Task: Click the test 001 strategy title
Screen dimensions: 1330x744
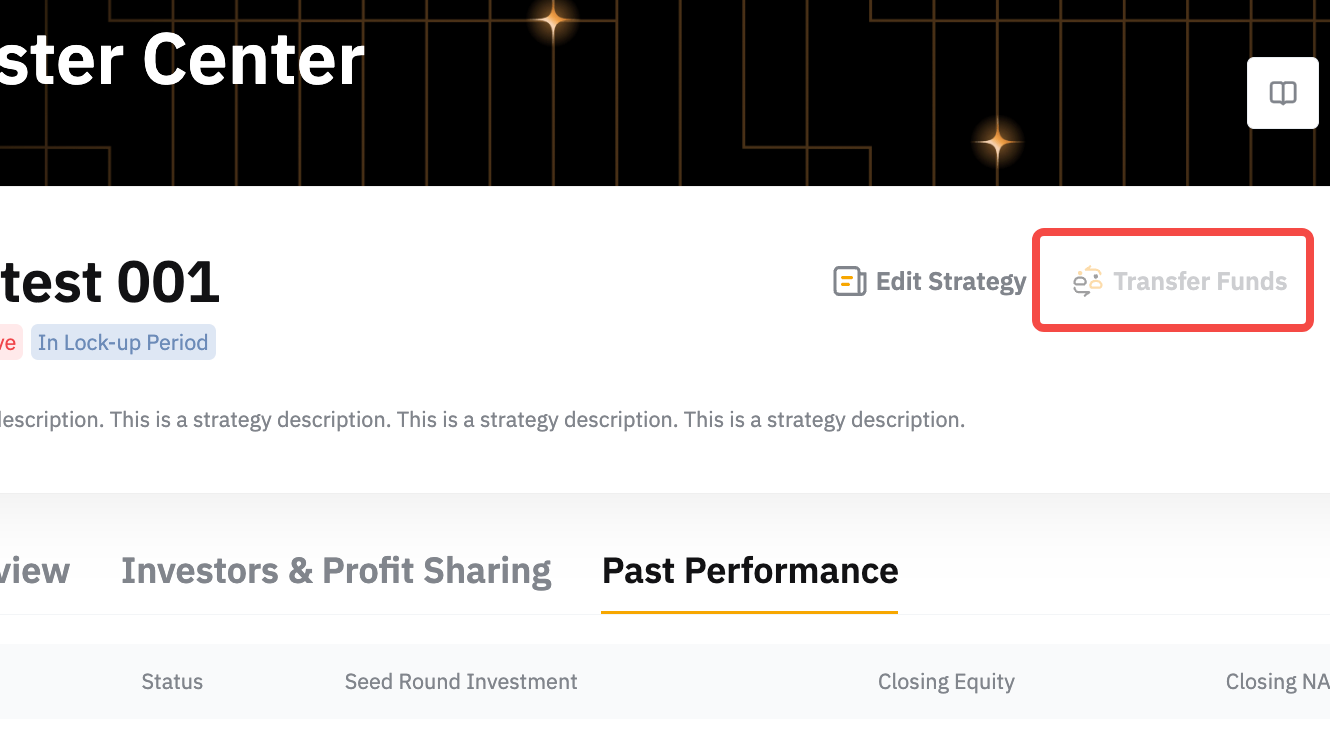Action: pos(110,282)
